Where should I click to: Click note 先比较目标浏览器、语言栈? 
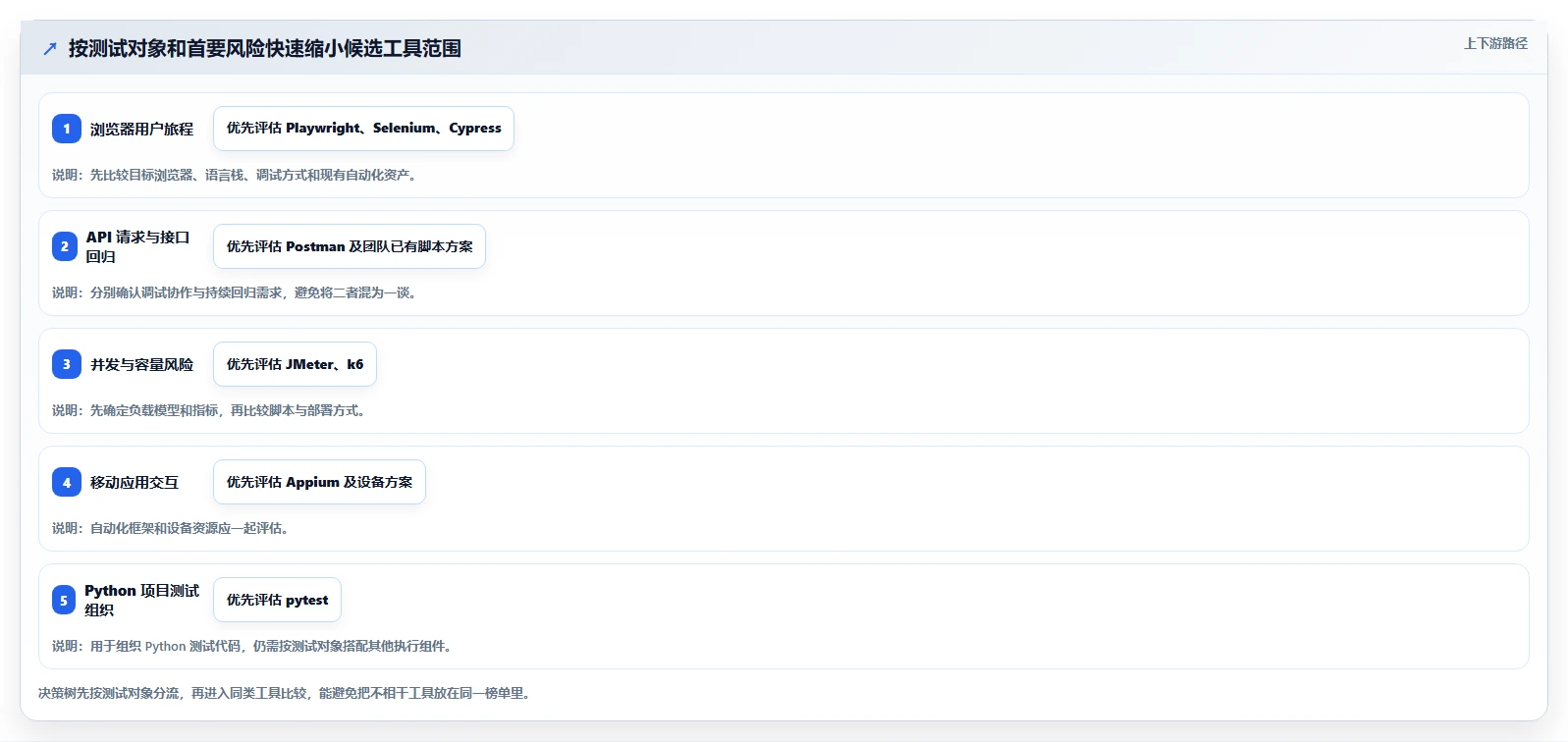click(236, 175)
